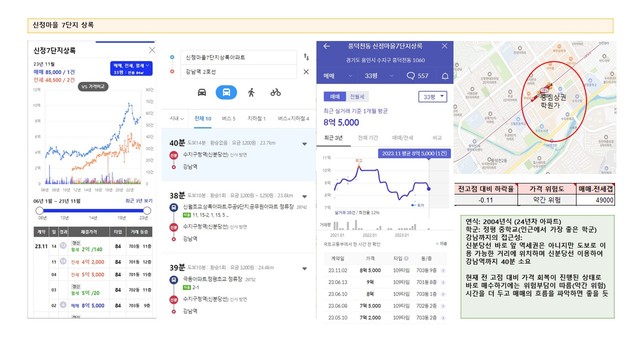Expand the 39분 route details
640x360 pixels.
[304, 268]
